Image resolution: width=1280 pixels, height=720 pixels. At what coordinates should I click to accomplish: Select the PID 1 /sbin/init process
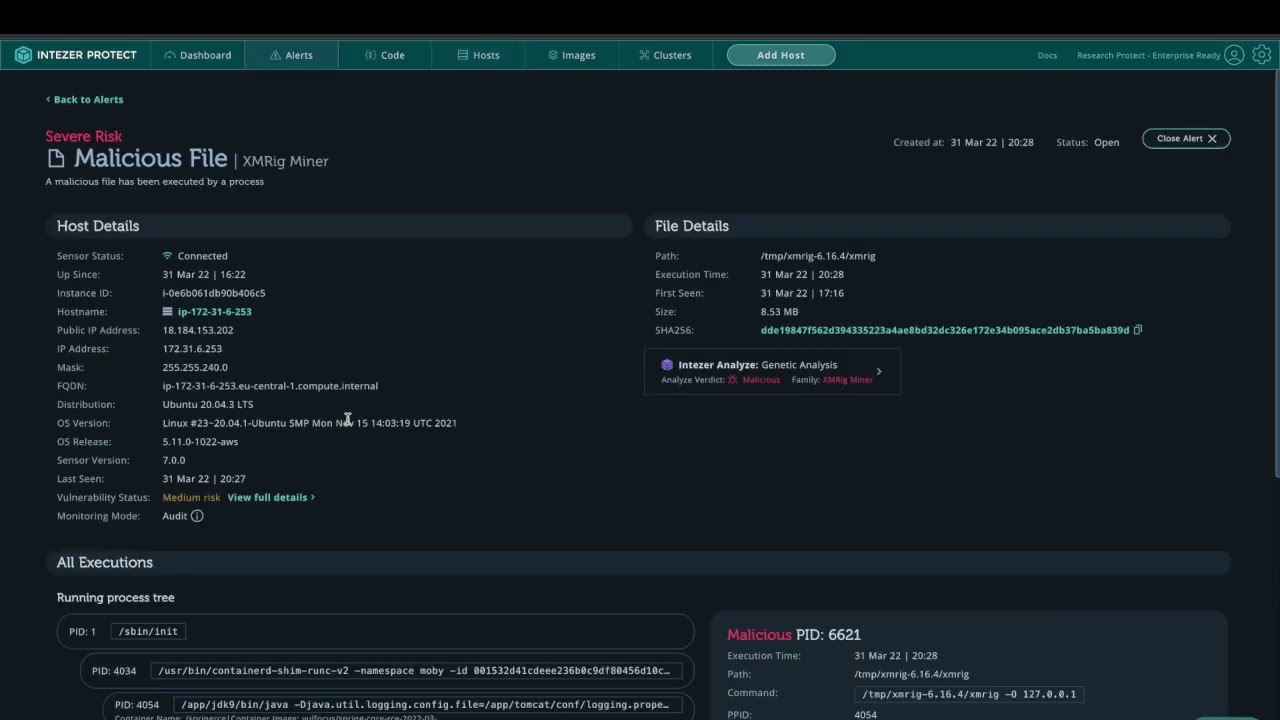[375, 631]
